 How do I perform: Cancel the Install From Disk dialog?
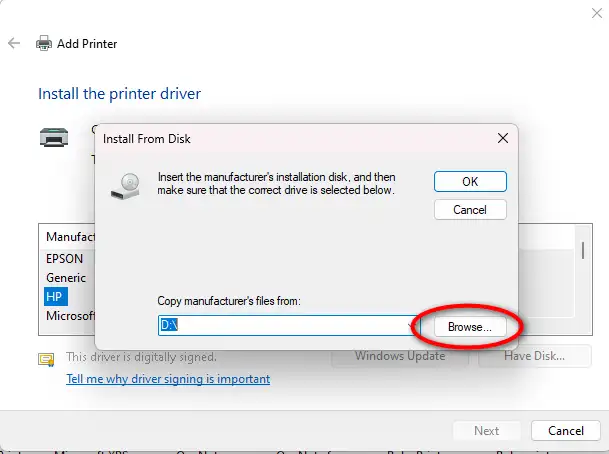click(470, 210)
